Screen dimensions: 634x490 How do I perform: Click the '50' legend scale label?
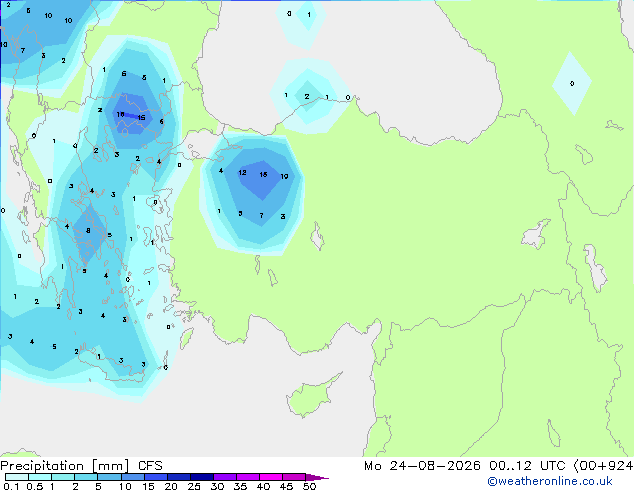click(309, 486)
